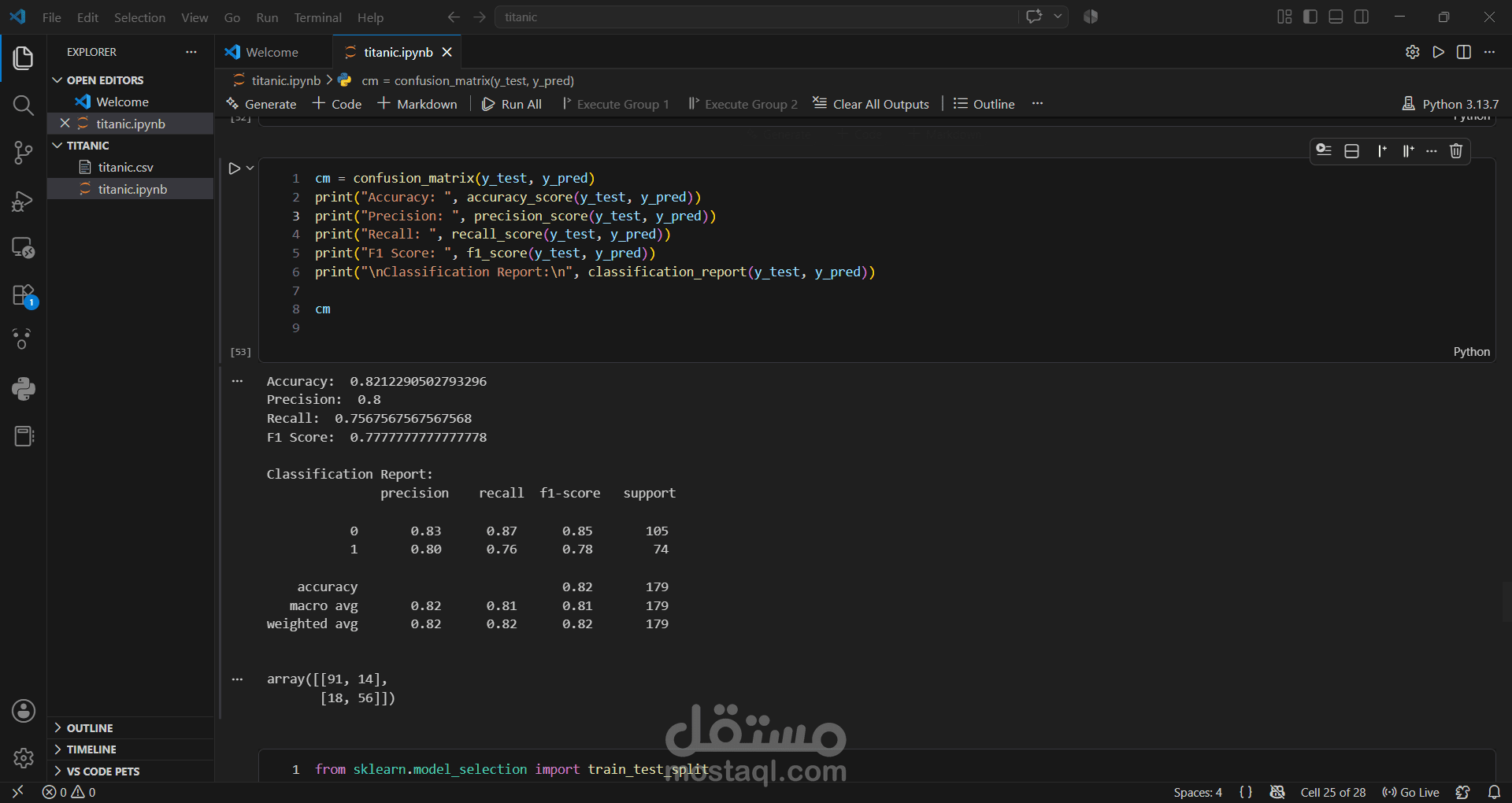Viewport: 1512px width, 803px height.
Task: Select titanic.ipynb under TITANIC folder
Action: (130, 189)
